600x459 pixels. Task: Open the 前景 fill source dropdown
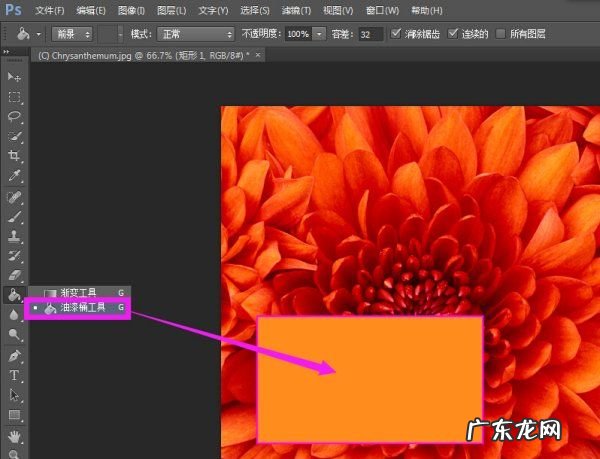tap(72, 34)
